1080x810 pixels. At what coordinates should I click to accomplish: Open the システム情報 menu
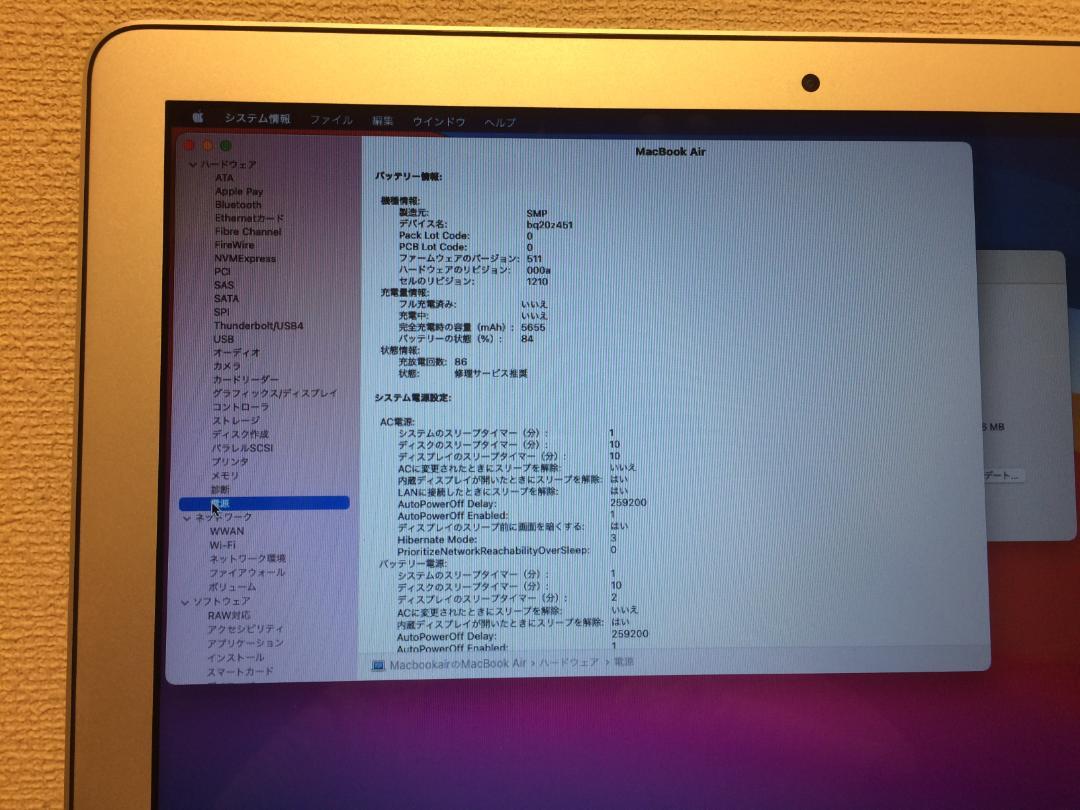tap(257, 118)
